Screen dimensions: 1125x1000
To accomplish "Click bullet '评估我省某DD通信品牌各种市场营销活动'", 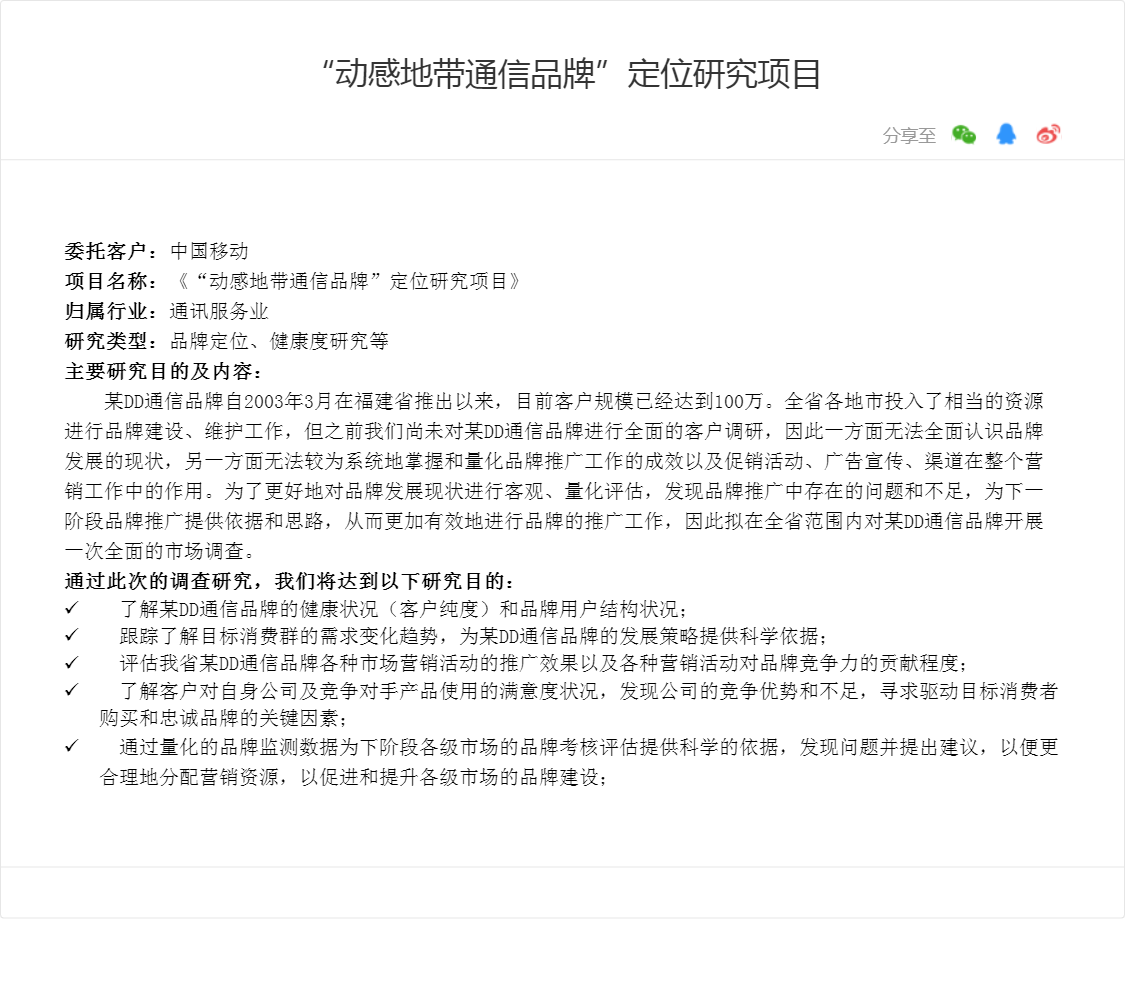I will tap(543, 664).
